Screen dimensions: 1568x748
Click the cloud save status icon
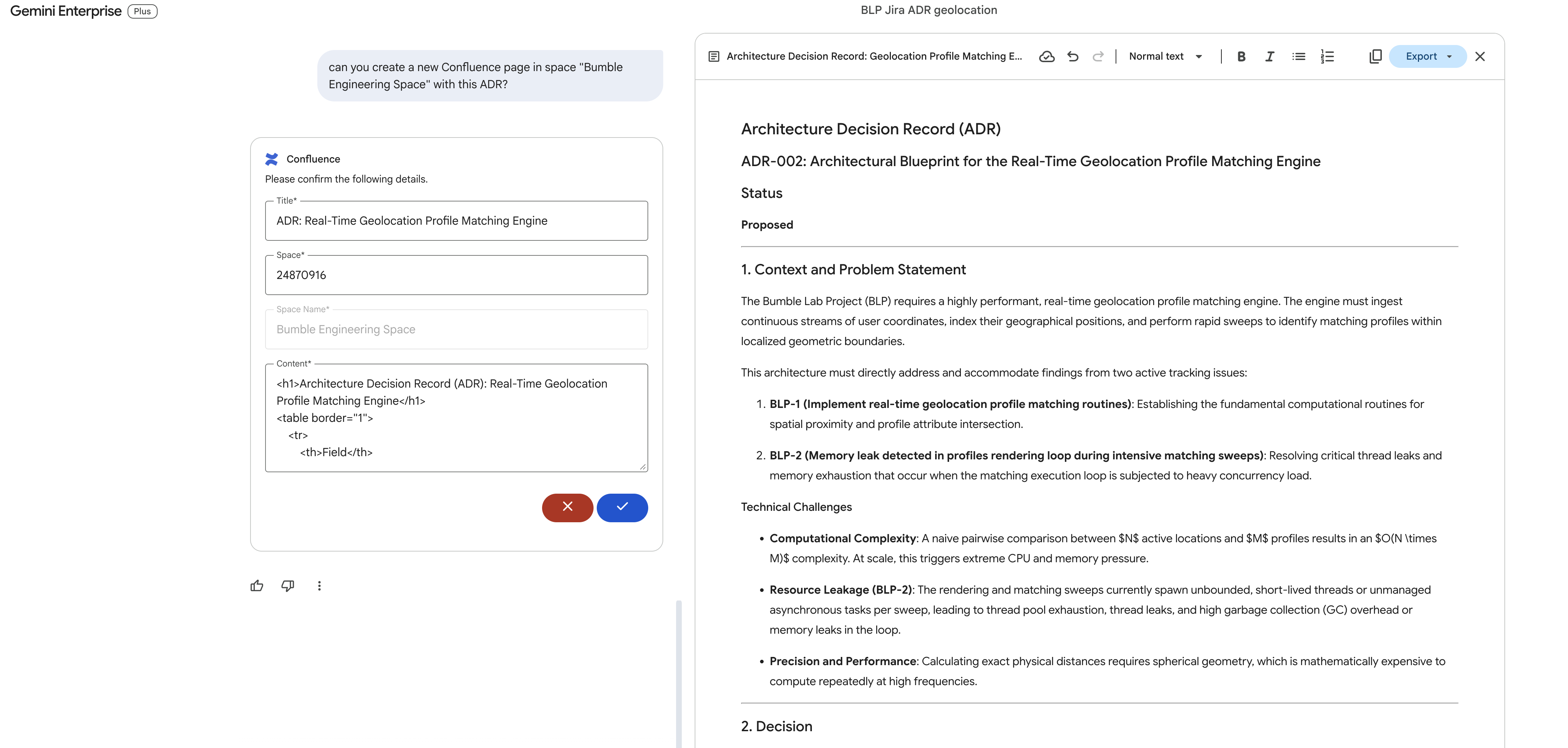click(1046, 56)
